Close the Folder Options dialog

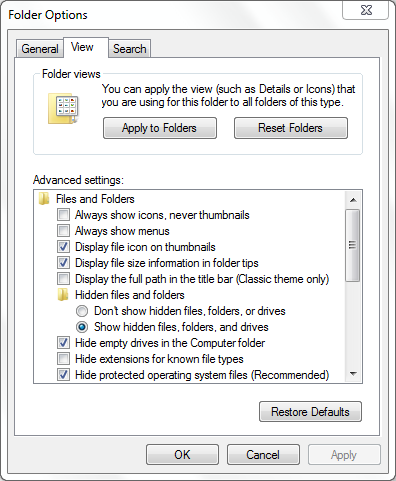pos(366,11)
